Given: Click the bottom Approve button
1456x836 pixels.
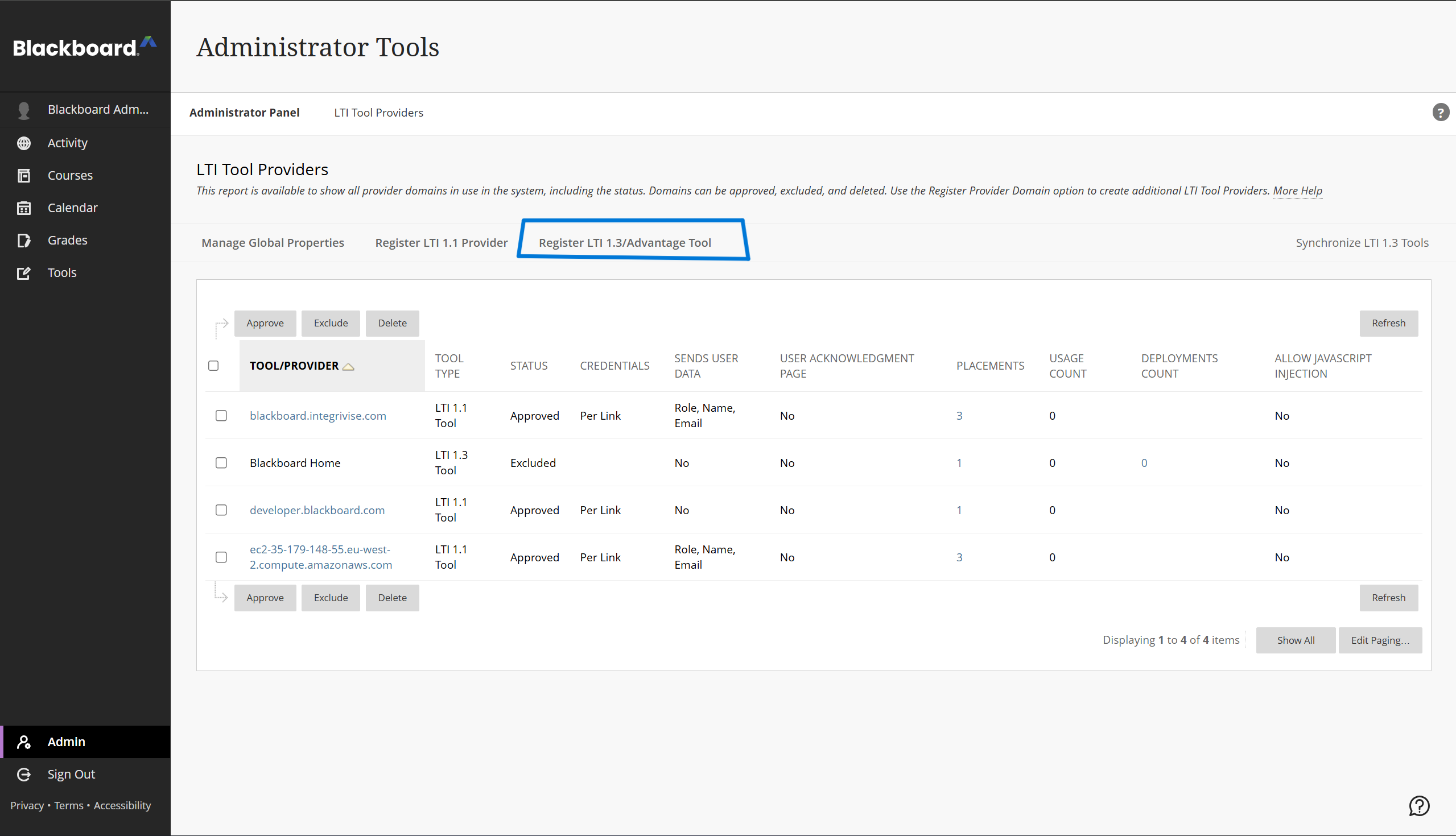Looking at the screenshot, I should coord(265,598).
